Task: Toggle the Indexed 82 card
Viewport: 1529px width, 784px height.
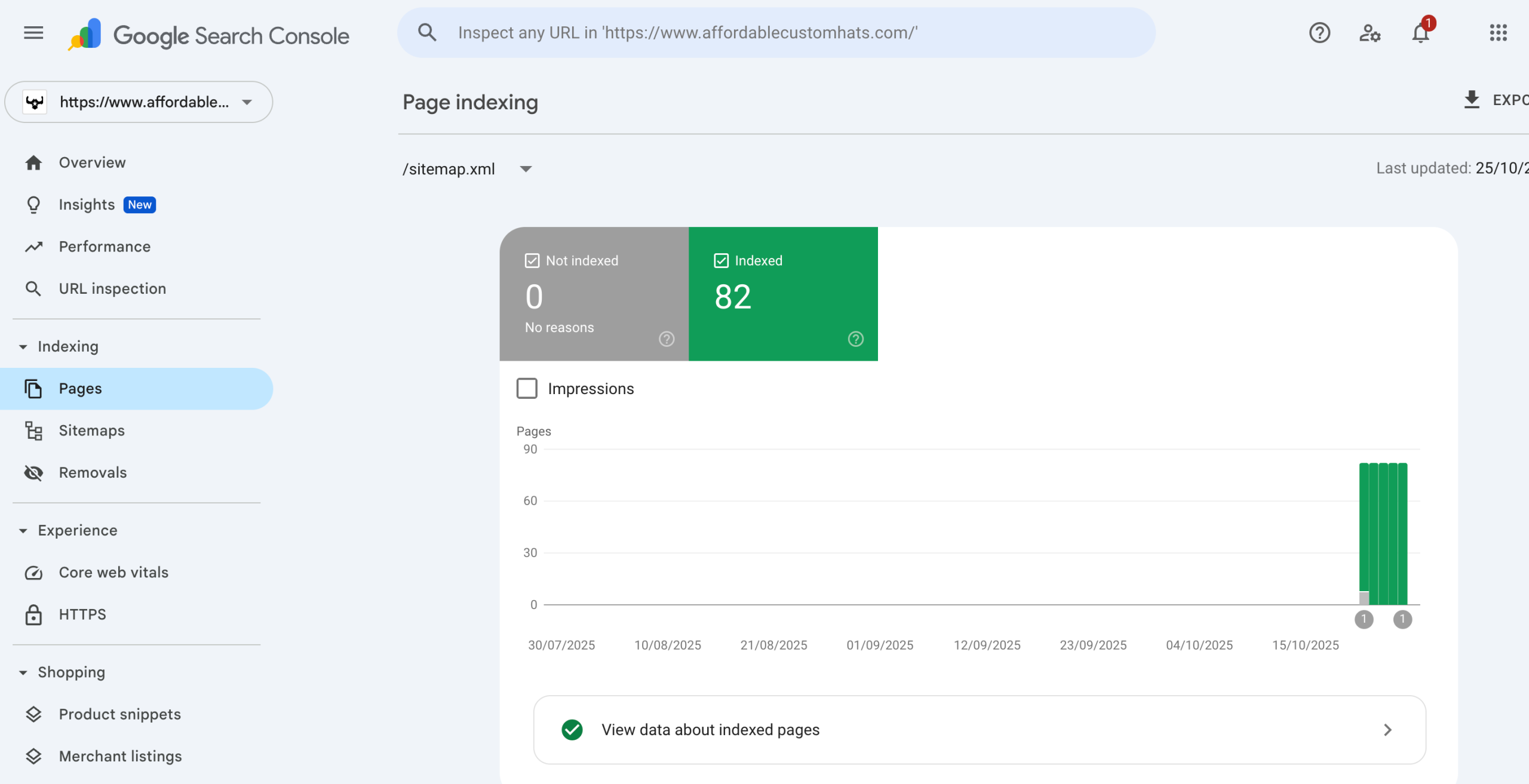Action: point(783,294)
